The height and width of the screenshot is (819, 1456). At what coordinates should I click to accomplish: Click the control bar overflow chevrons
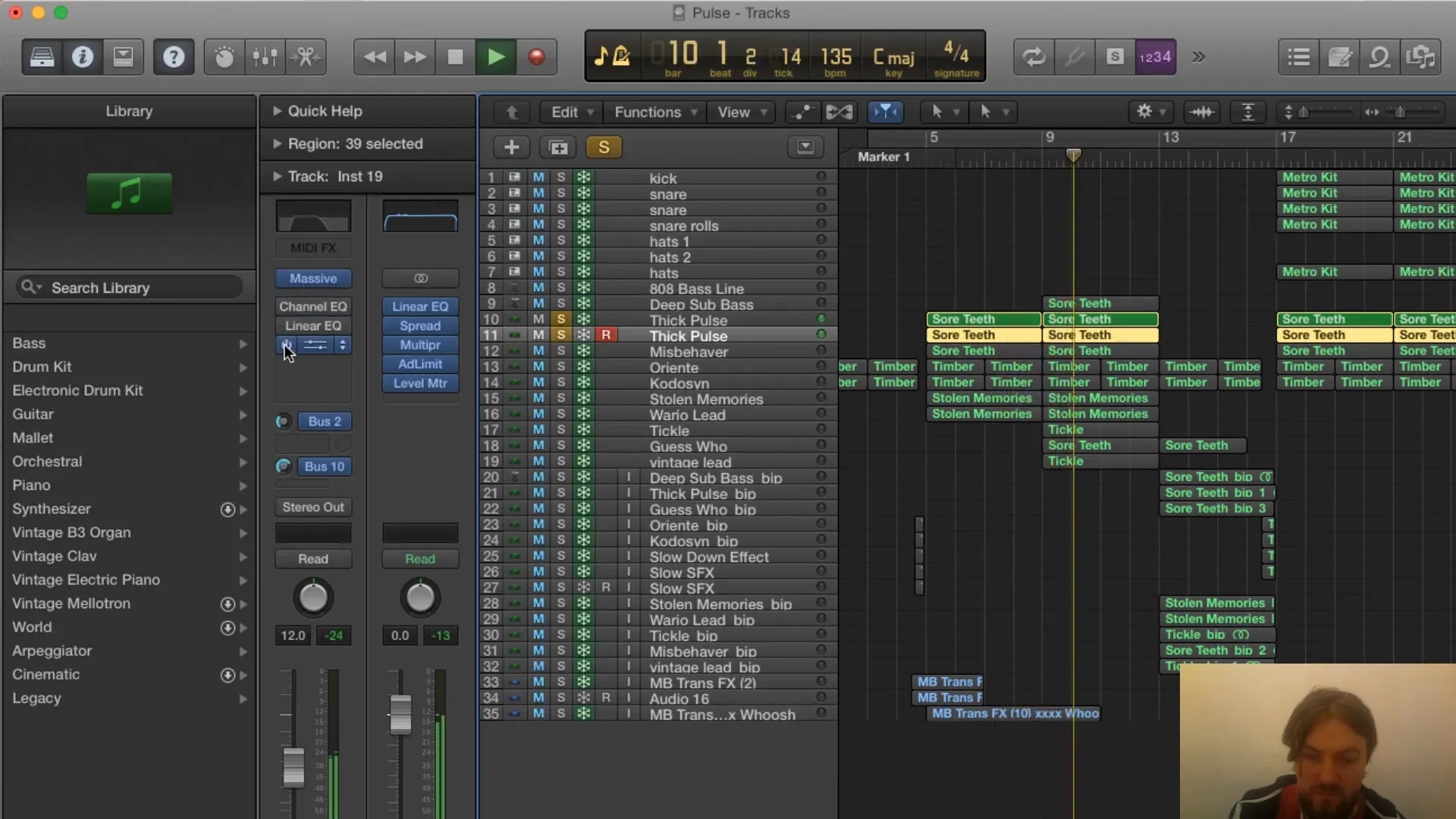pos(1198,57)
